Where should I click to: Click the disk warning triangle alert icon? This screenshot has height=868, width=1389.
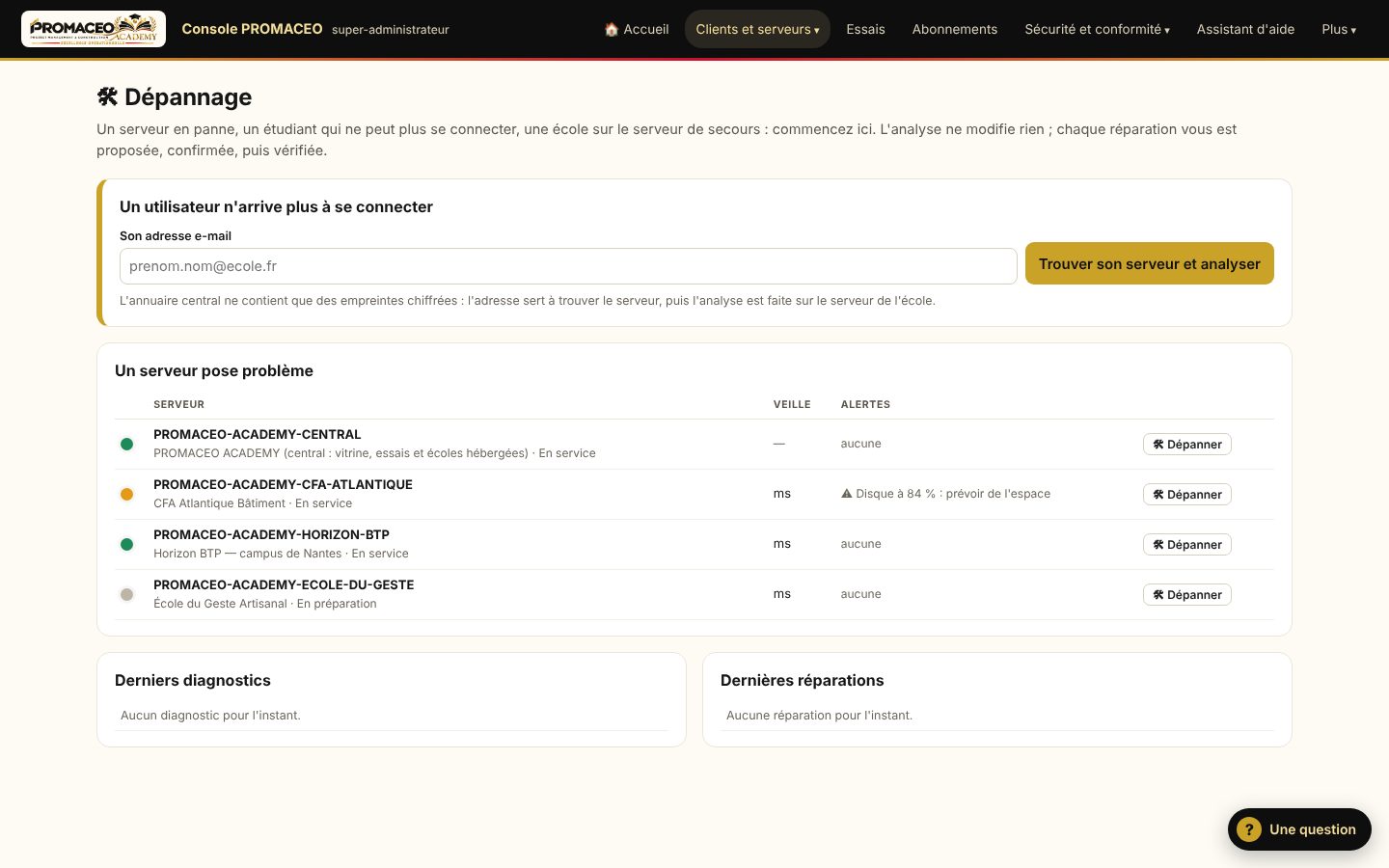point(847,494)
